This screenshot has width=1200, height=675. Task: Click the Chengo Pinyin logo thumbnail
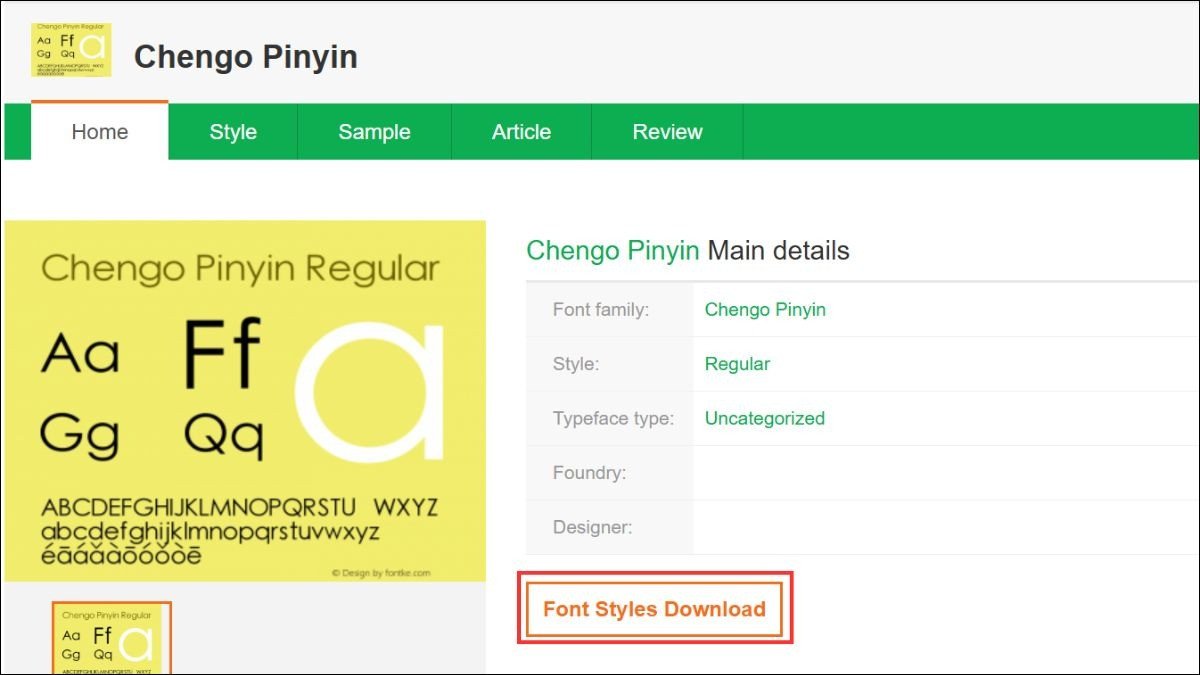click(72, 50)
